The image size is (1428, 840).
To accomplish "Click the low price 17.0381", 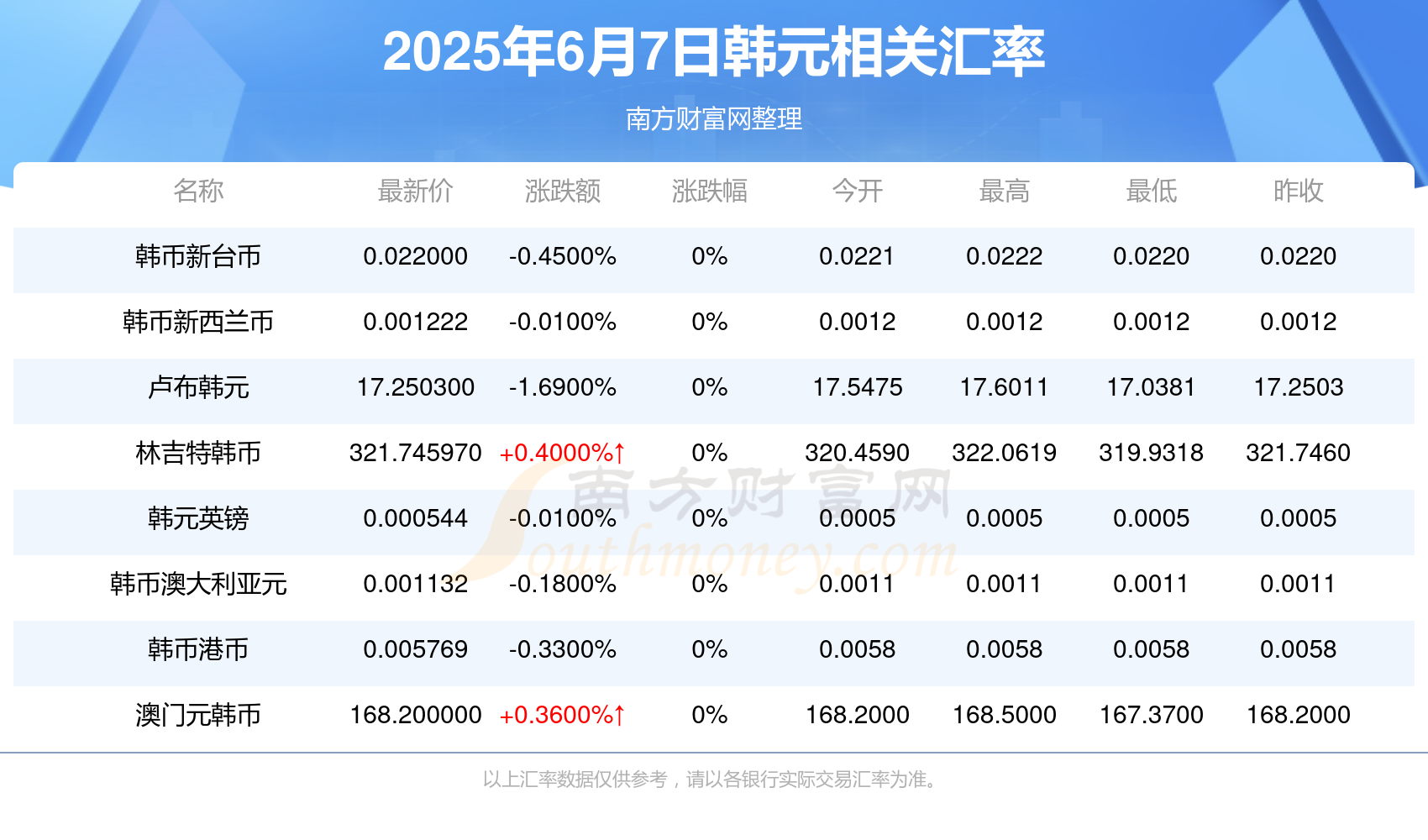I will [x=1151, y=387].
